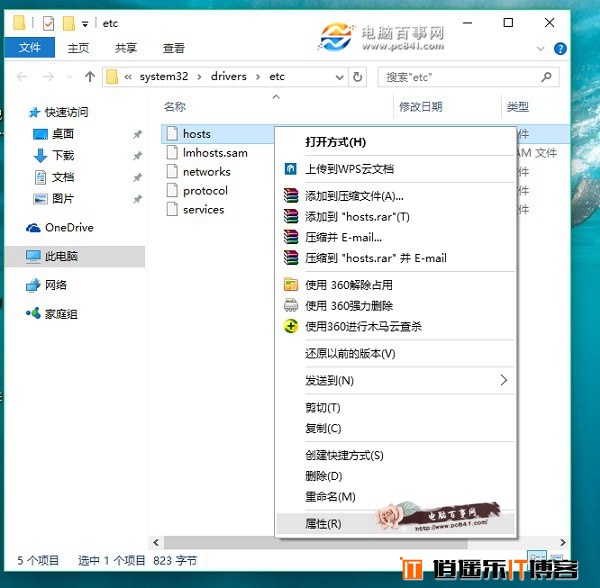Switch to the 主页 ribbon tab
Viewport: 600px width, 588px height.
click(78, 48)
